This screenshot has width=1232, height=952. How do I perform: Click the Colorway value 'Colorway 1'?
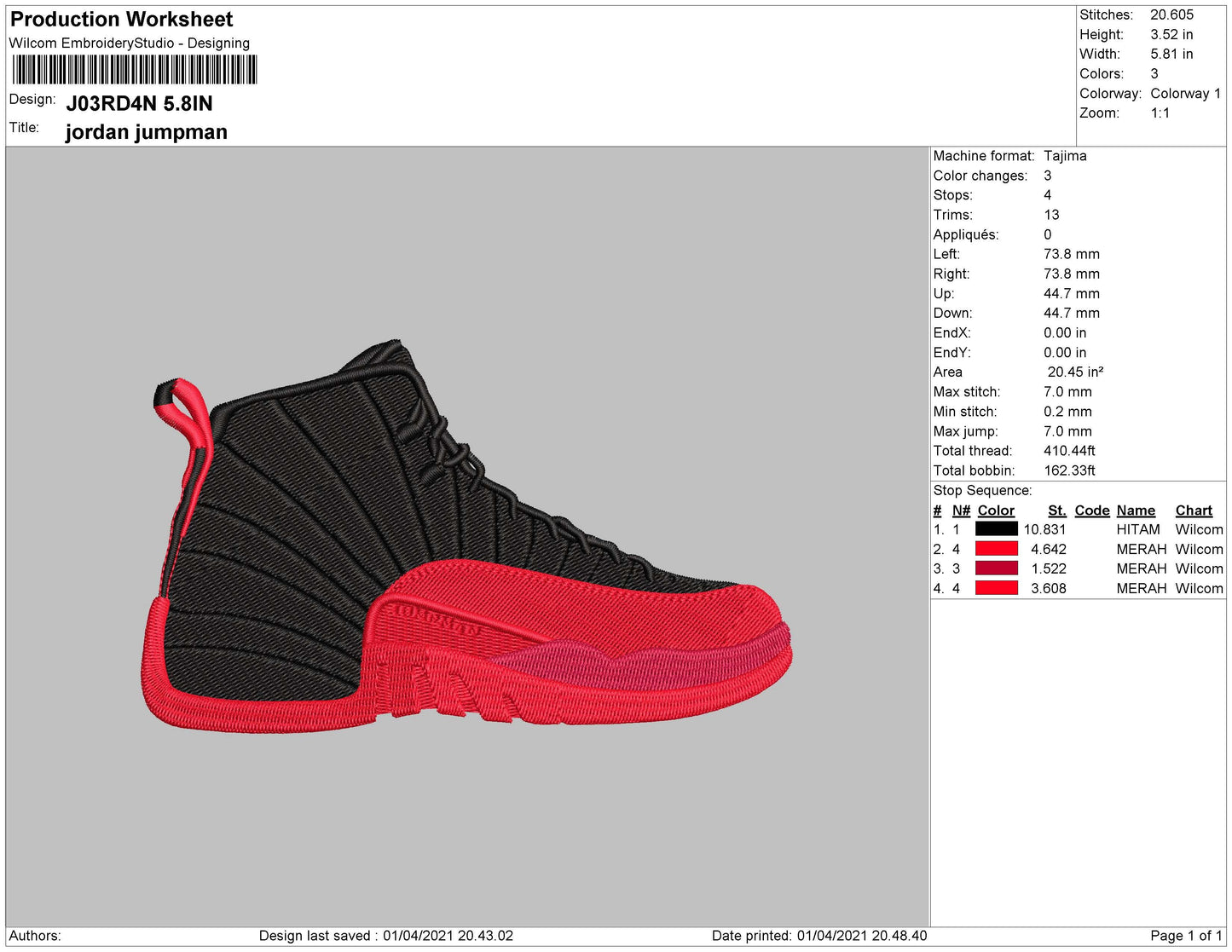(1185, 94)
